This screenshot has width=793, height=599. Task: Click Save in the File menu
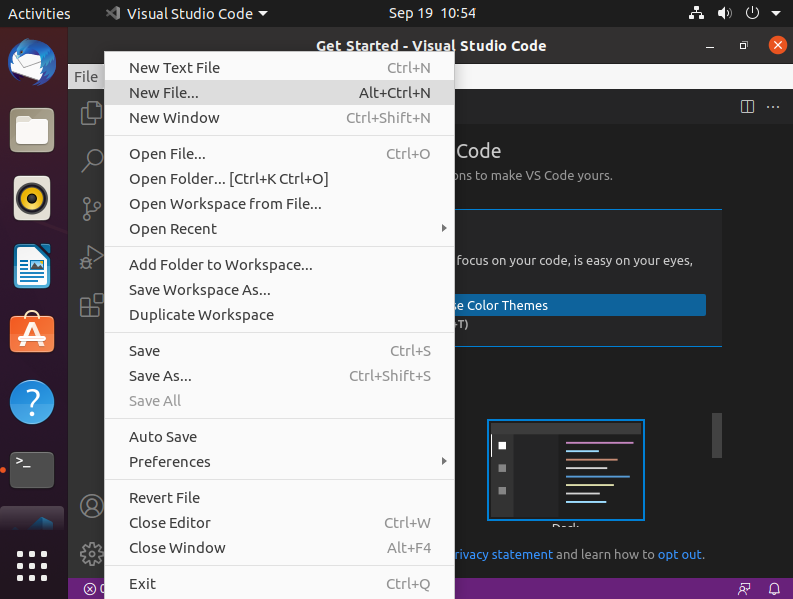tap(279, 351)
